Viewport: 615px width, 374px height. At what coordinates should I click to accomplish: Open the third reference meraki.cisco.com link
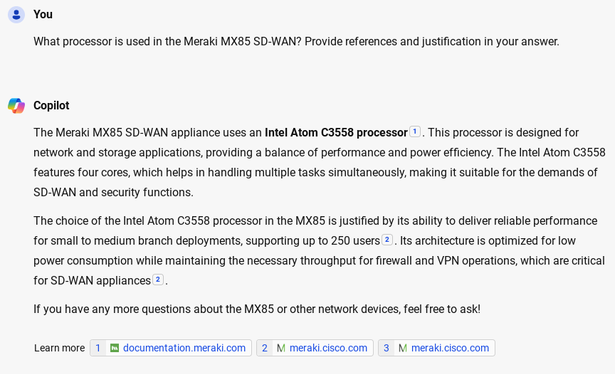click(450, 348)
